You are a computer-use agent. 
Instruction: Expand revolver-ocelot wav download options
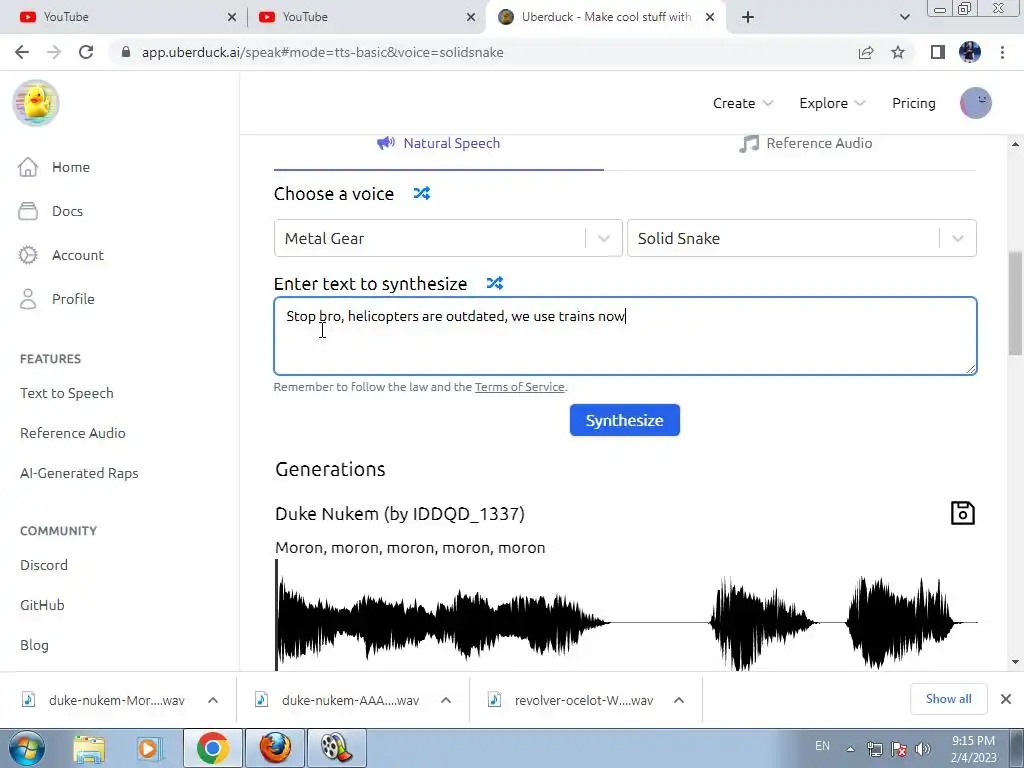[x=679, y=700]
